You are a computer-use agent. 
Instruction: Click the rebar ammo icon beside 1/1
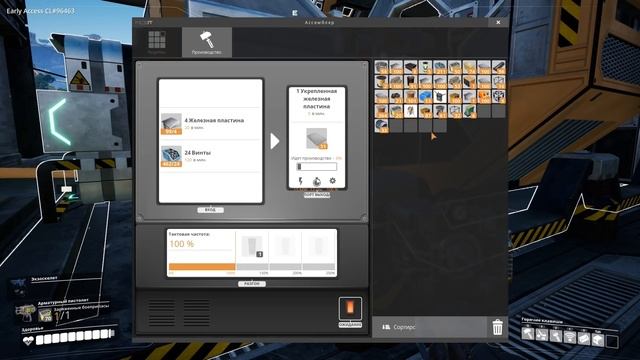[45, 315]
